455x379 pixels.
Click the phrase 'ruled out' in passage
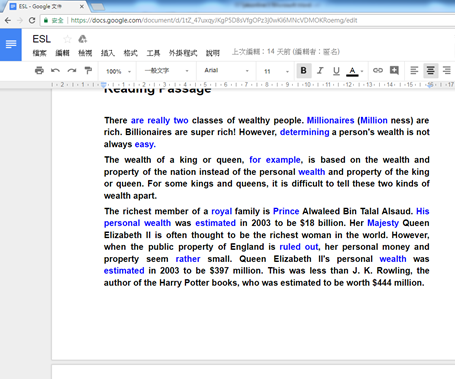(299, 247)
